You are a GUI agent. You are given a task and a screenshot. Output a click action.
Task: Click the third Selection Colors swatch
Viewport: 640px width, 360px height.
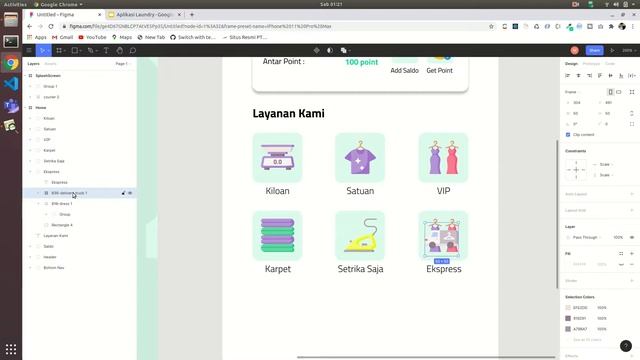tap(568, 329)
